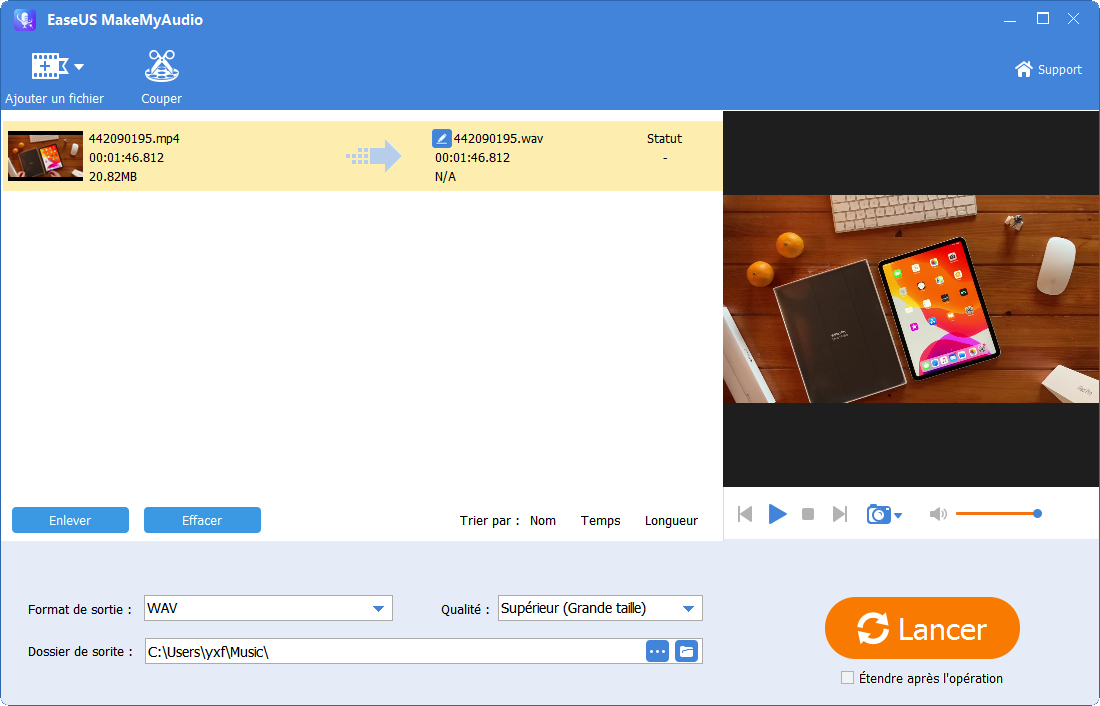Image resolution: width=1100 pixels, height=706 pixels.
Task: Skip to previous track in the player
Action: click(x=745, y=514)
